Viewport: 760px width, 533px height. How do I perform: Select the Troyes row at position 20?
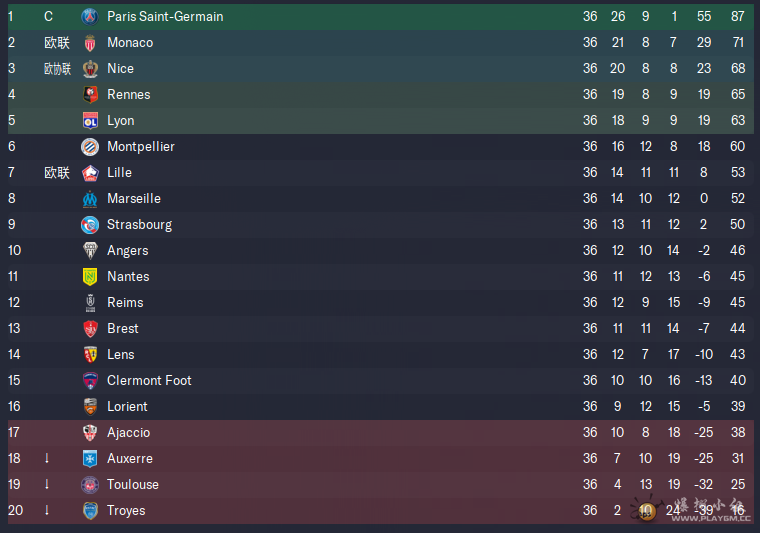[380, 511]
